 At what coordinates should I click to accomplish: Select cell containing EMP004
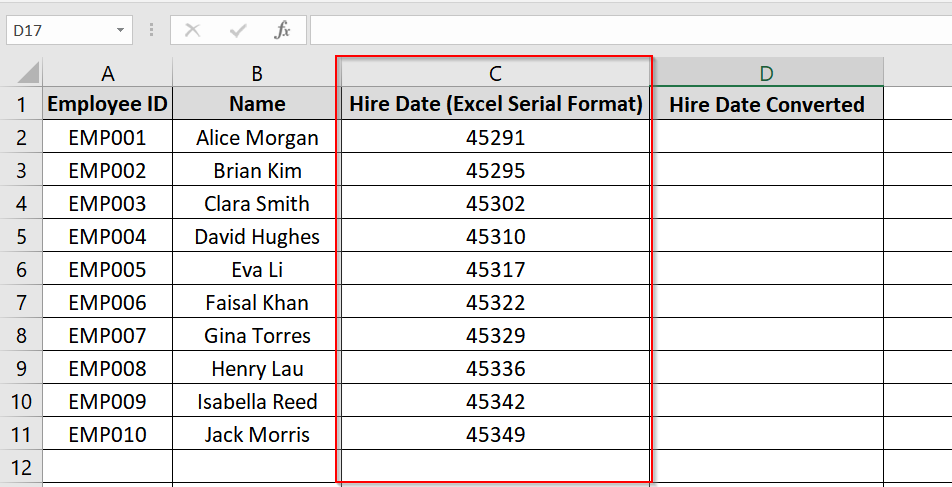107,236
